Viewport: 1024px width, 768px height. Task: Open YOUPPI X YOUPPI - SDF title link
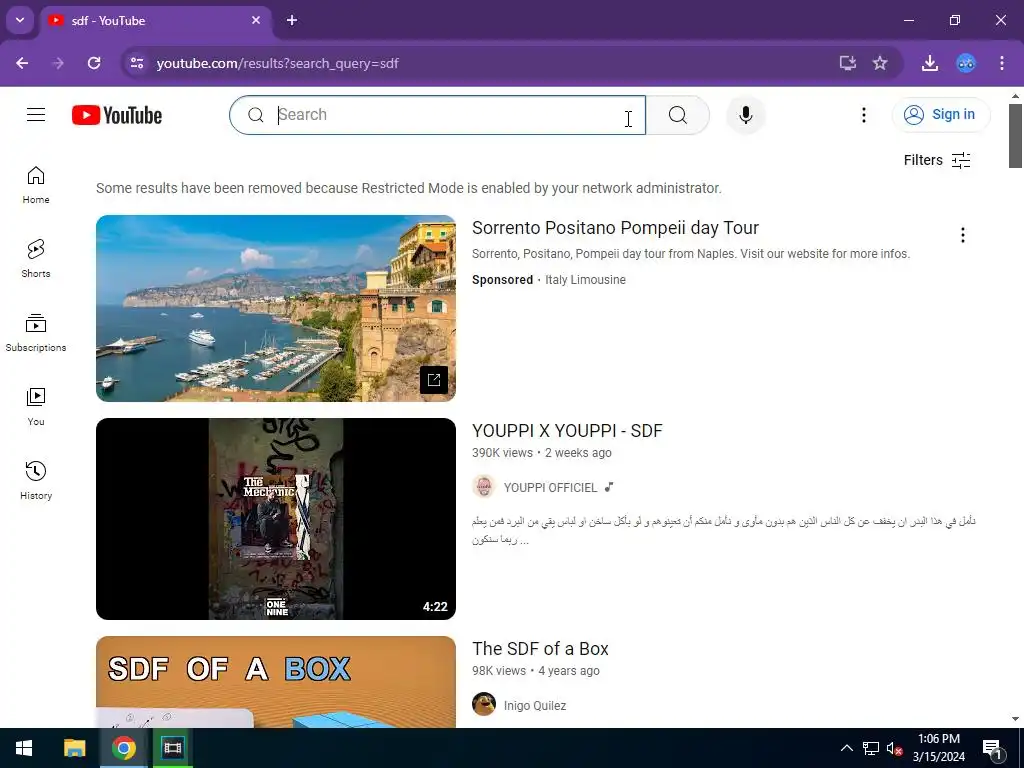tap(567, 431)
